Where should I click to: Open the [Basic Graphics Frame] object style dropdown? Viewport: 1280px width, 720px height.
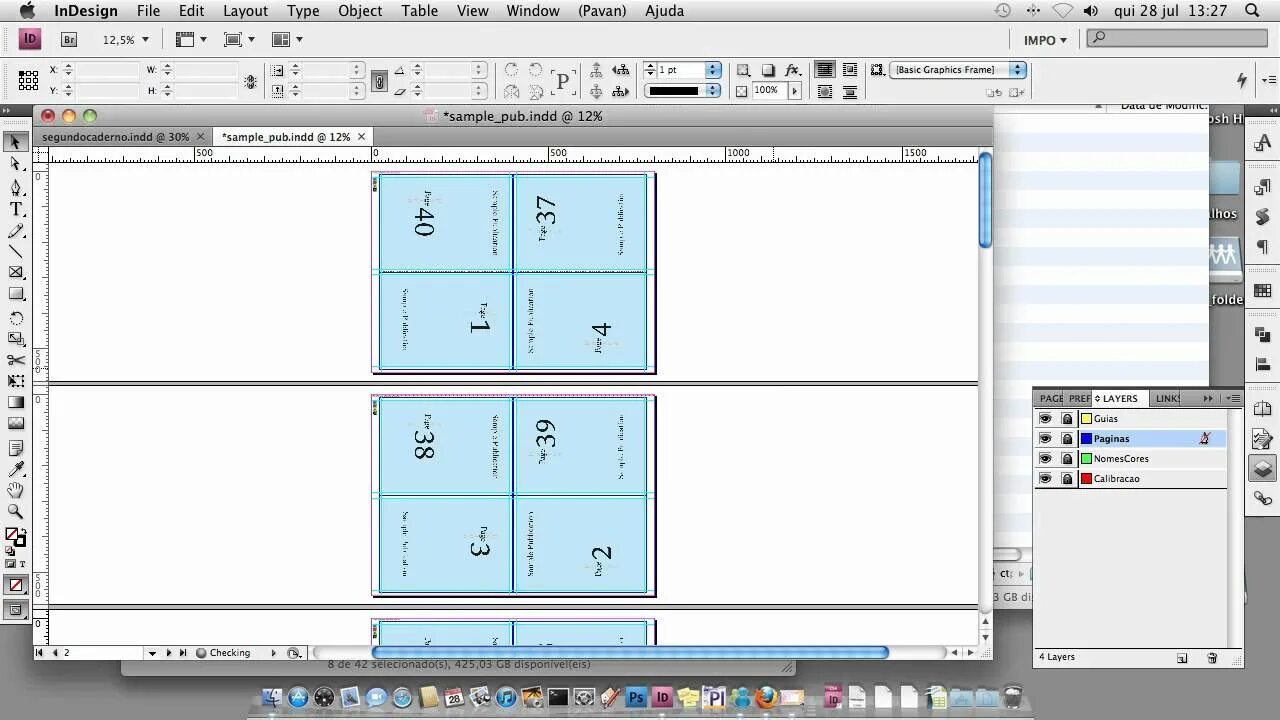coord(1017,70)
